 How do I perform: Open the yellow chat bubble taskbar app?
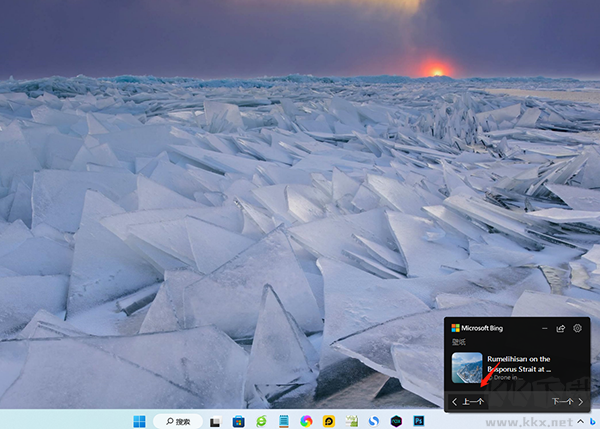point(329,421)
